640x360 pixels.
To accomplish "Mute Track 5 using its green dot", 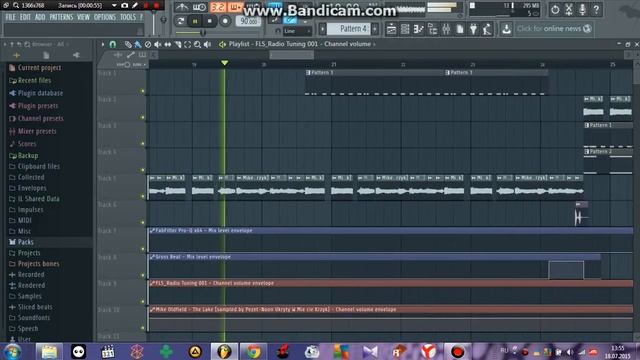I will click(x=142, y=196).
